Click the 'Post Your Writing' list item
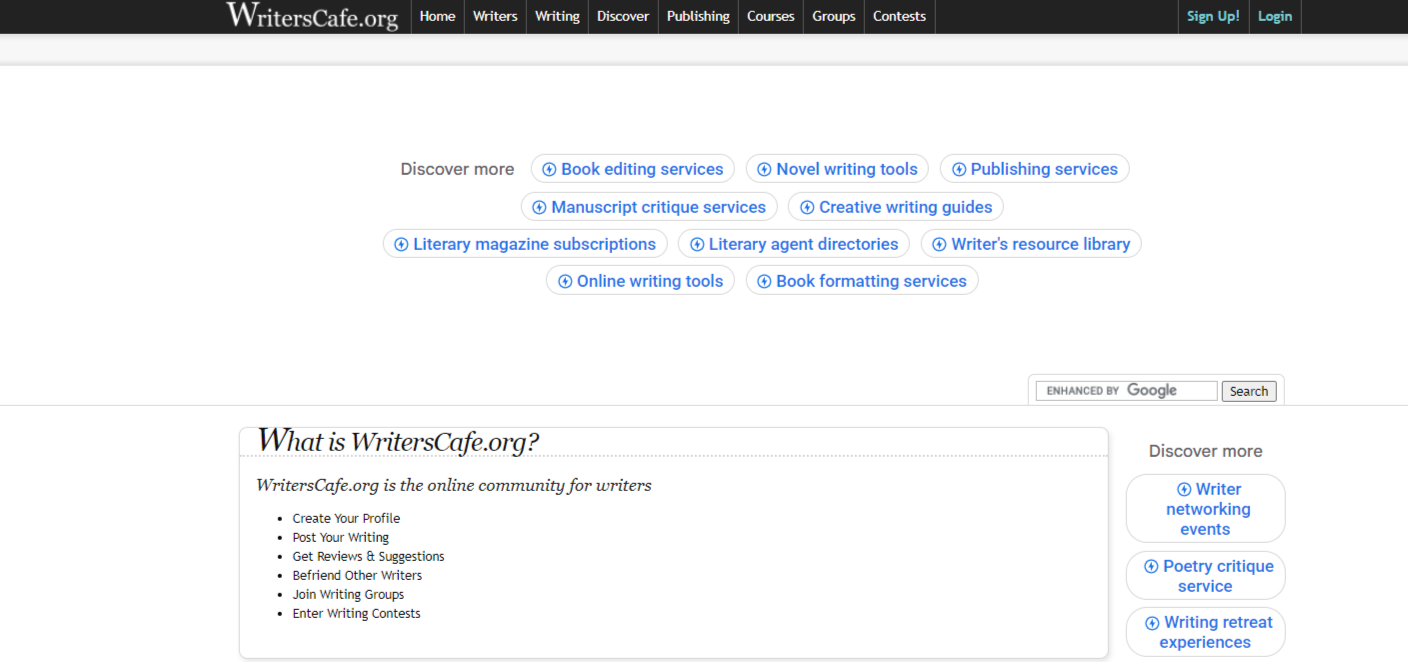 coord(341,537)
